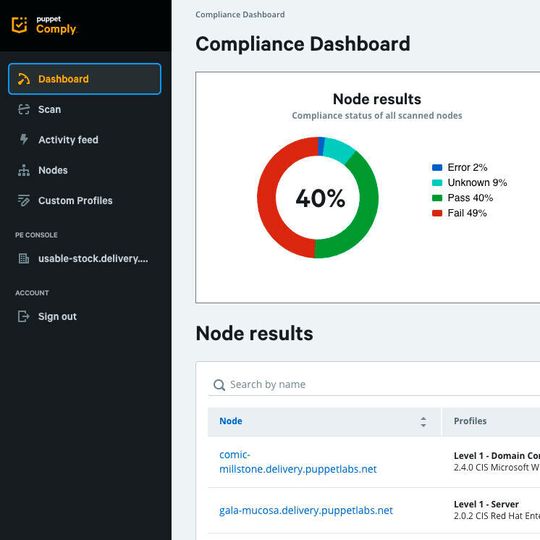This screenshot has height=540, width=540.
Task: Click the Pass 40% legend label
Action: pyautogui.click(x=470, y=198)
